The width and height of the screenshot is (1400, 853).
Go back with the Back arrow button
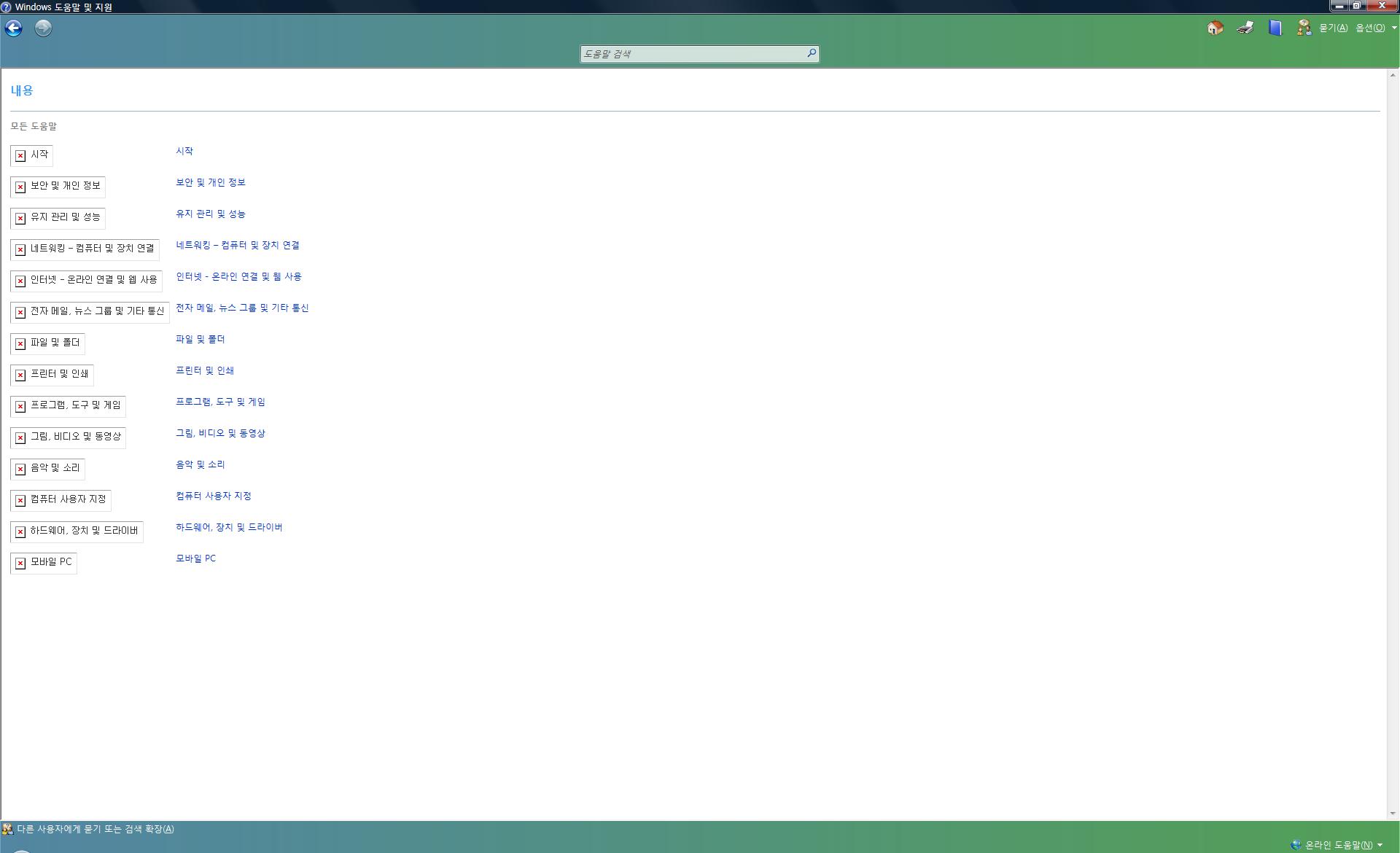[x=14, y=28]
